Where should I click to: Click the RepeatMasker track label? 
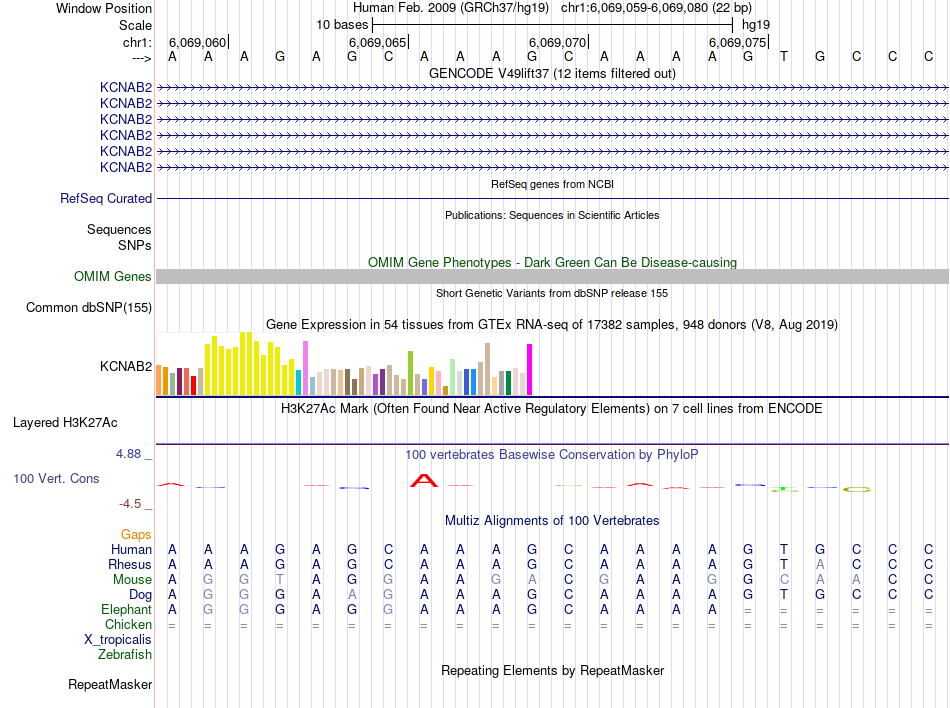click(110, 685)
